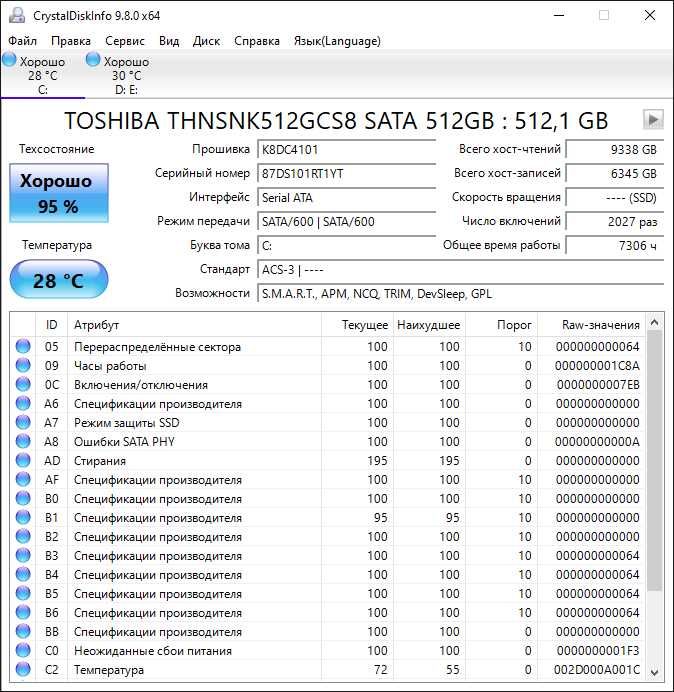Image resolution: width=674 pixels, height=692 pixels.
Task: Click the status icon for attribute 0C
Action: 23,384
